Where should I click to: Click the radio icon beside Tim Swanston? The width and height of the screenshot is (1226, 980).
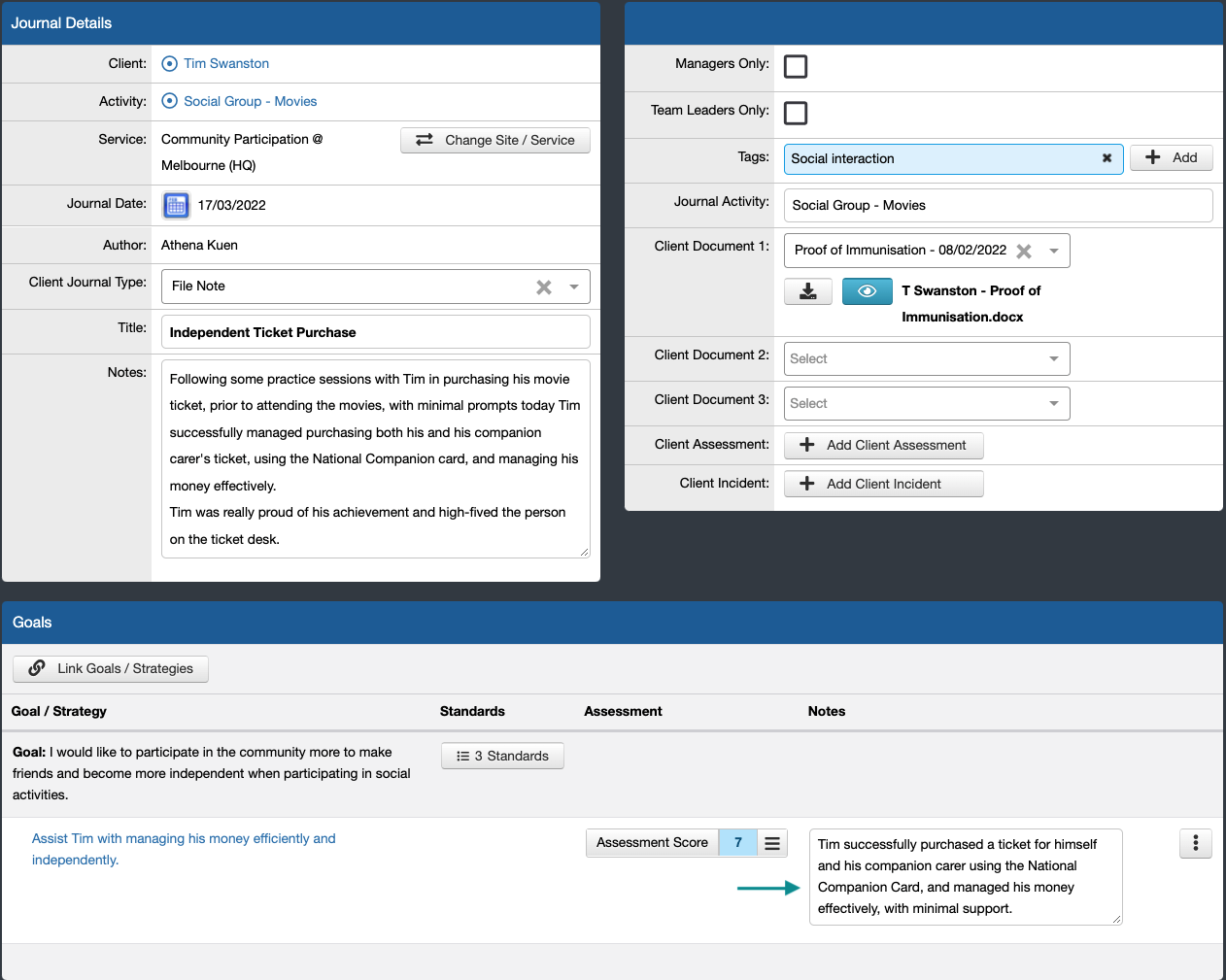pos(169,63)
